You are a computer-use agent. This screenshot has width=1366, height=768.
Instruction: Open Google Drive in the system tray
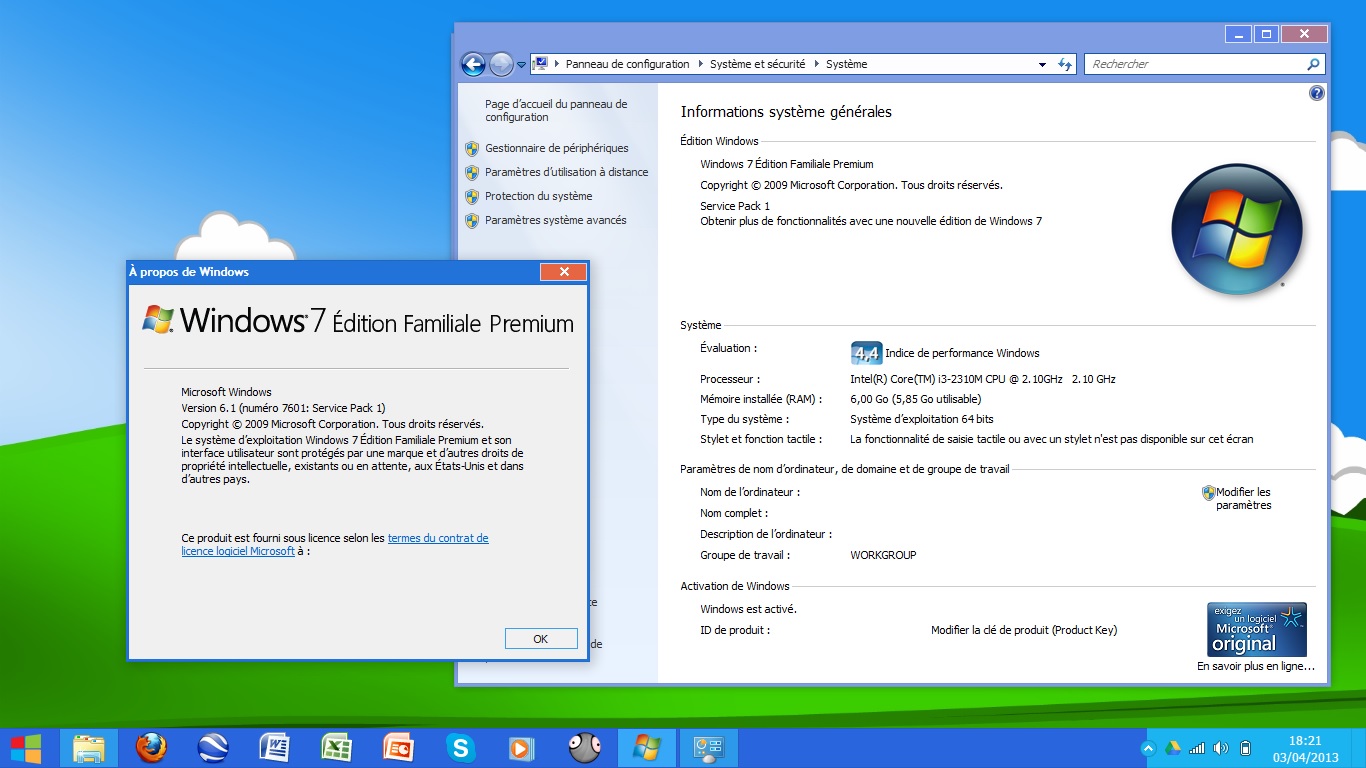click(x=1173, y=748)
